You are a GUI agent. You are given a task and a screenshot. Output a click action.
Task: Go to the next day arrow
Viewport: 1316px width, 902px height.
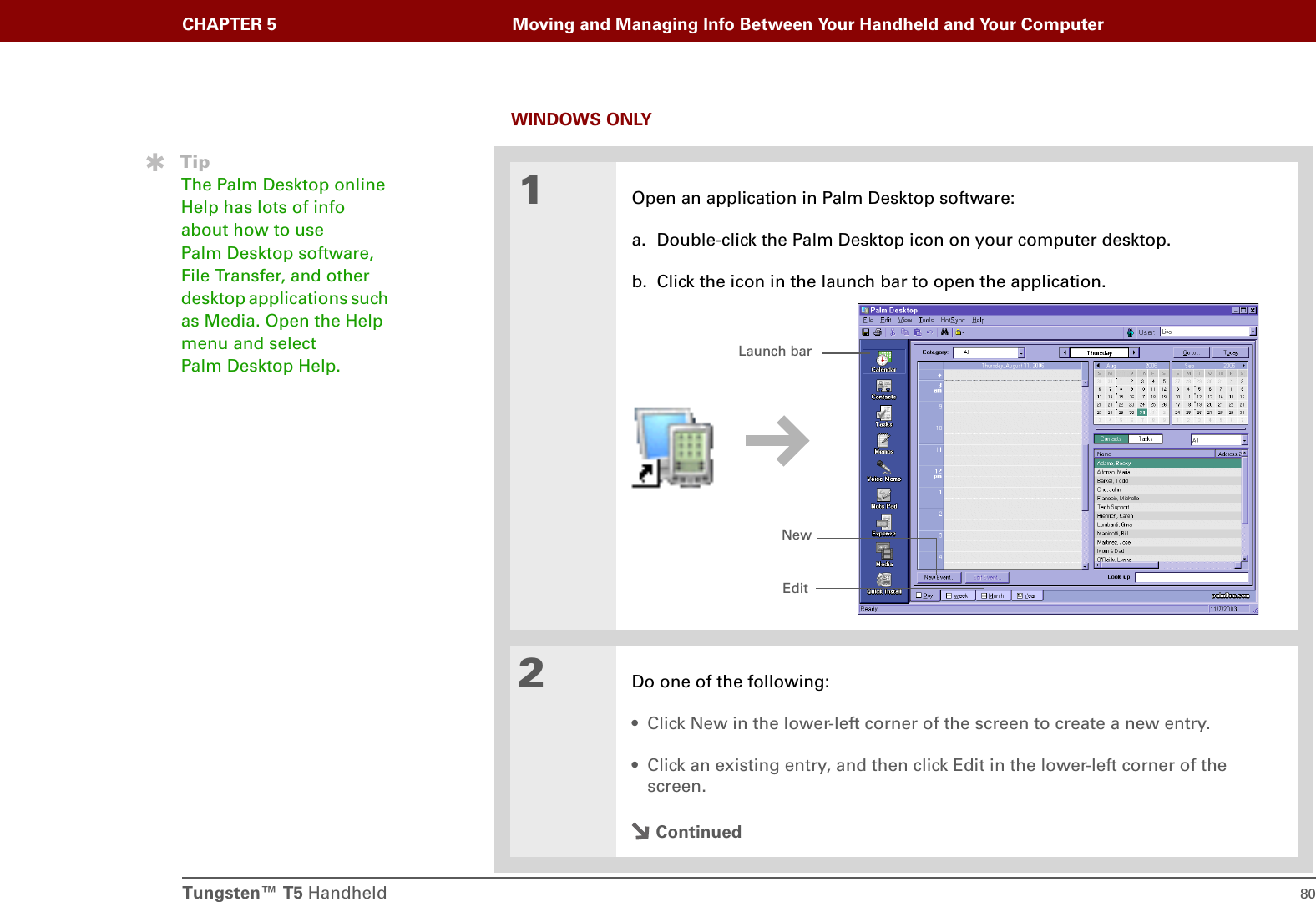pos(1134,352)
